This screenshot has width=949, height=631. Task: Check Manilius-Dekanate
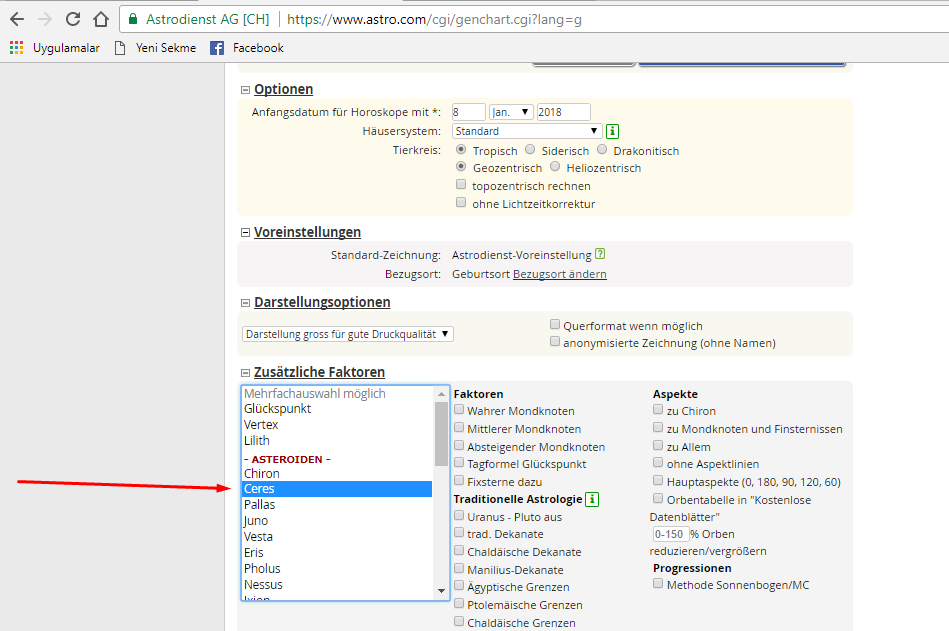point(459,569)
